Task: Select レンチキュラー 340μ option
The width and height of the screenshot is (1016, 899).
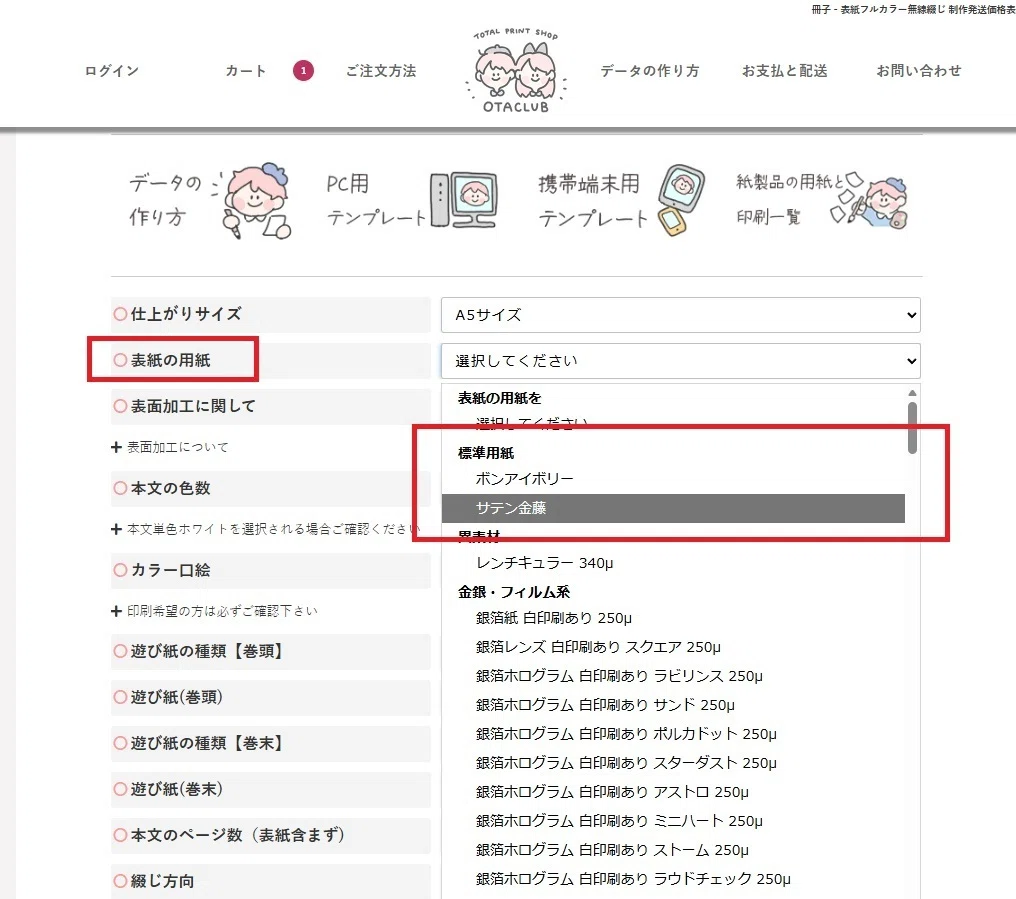Action: pos(673,563)
